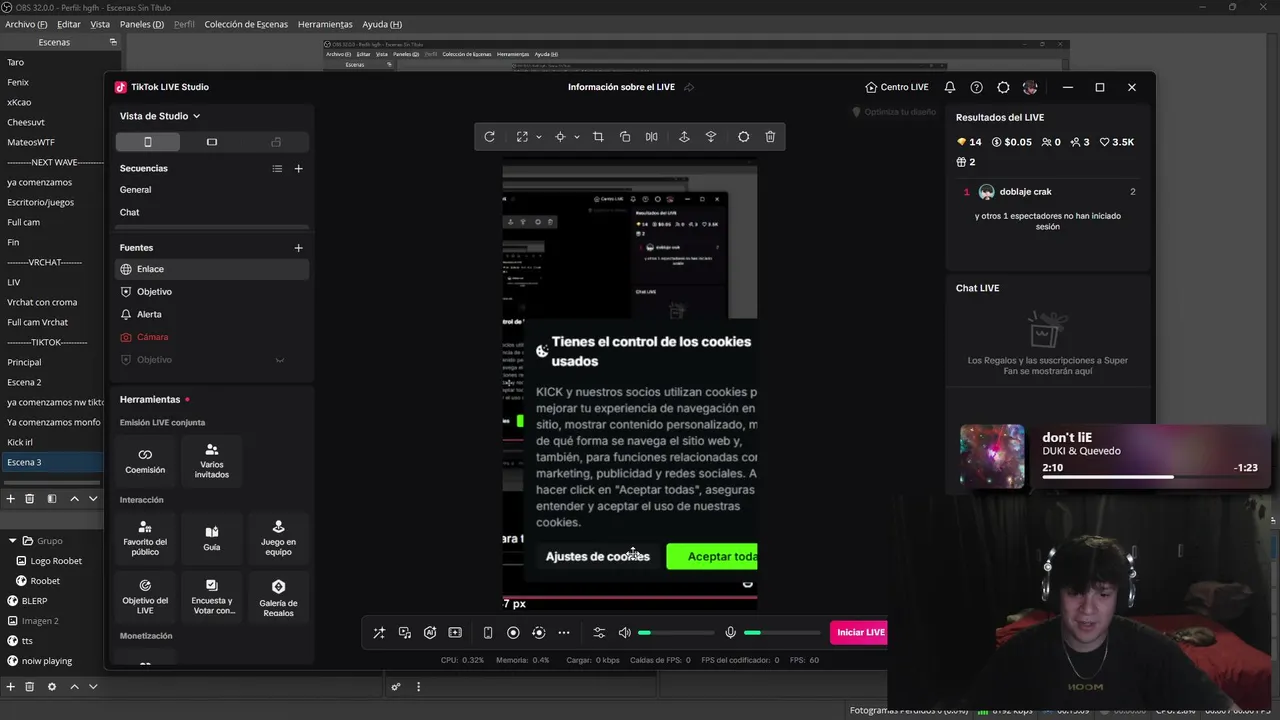Image resolution: width=1280 pixels, height=720 pixels.
Task: Add a new sequence with the plus
Action: pos(298,168)
